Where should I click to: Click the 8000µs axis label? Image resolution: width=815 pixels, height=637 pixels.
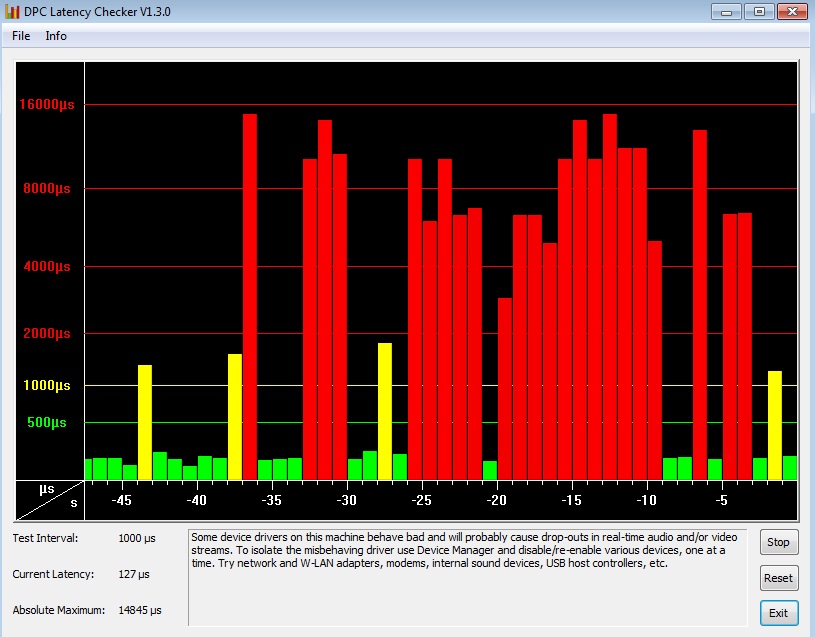(x=47, y=189)
